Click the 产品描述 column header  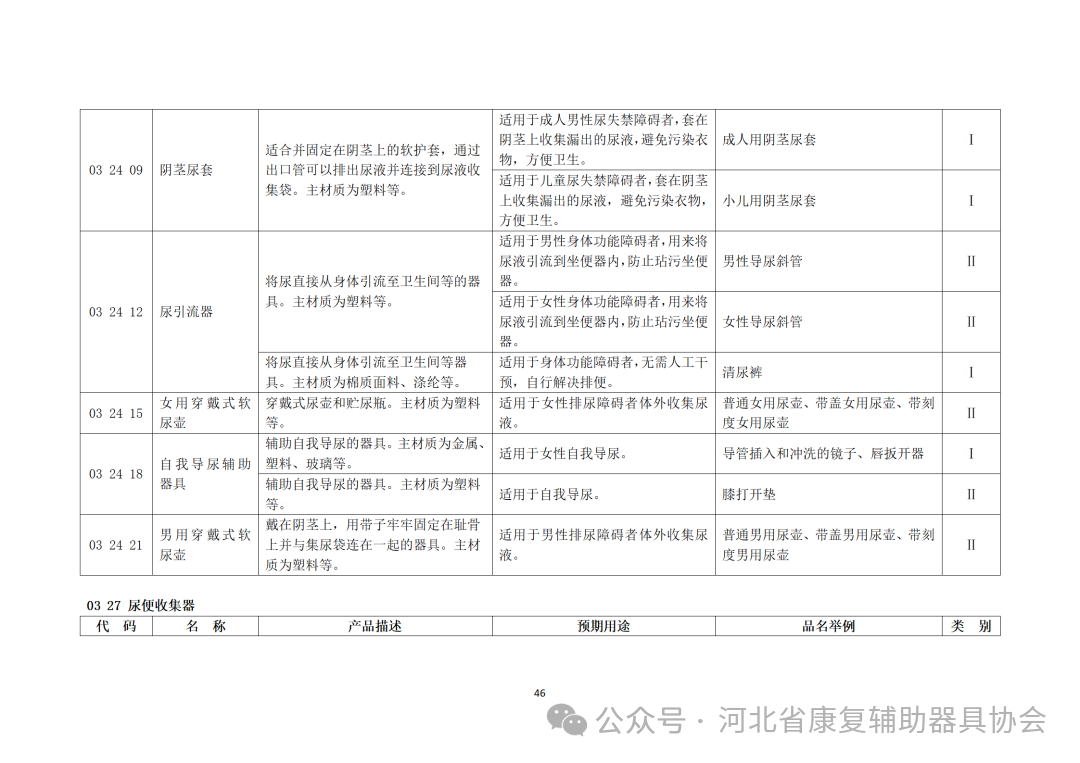point(377,625)
